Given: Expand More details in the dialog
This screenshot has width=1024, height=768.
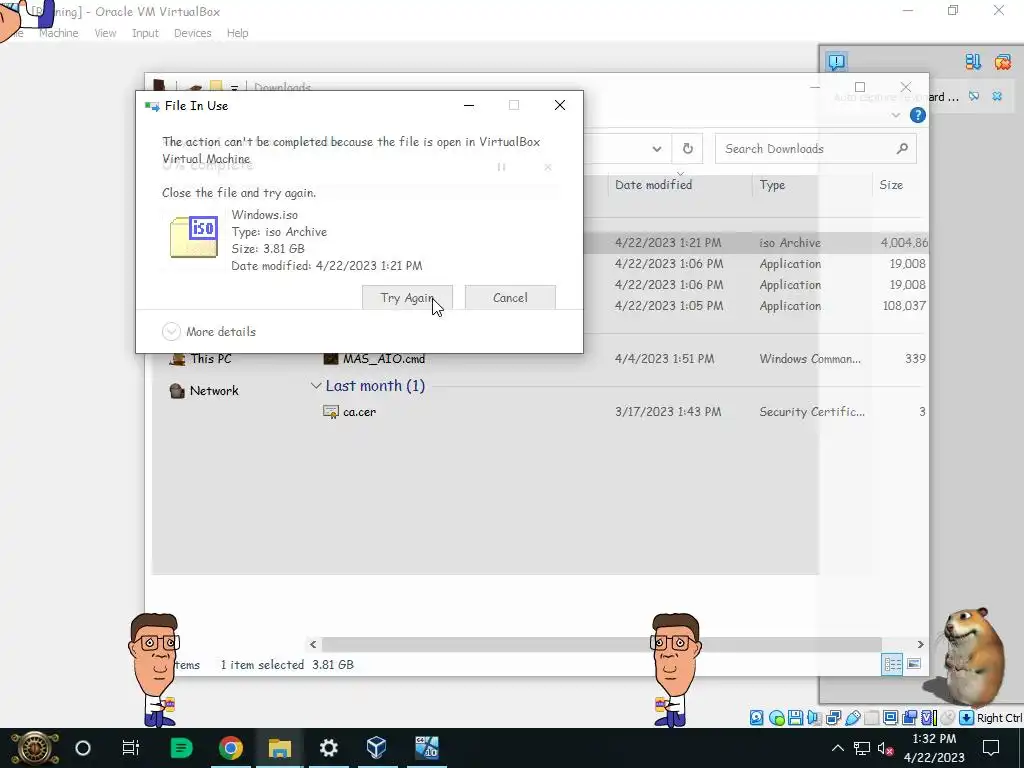Looking at the screenshot, I should tap(209, 332).
